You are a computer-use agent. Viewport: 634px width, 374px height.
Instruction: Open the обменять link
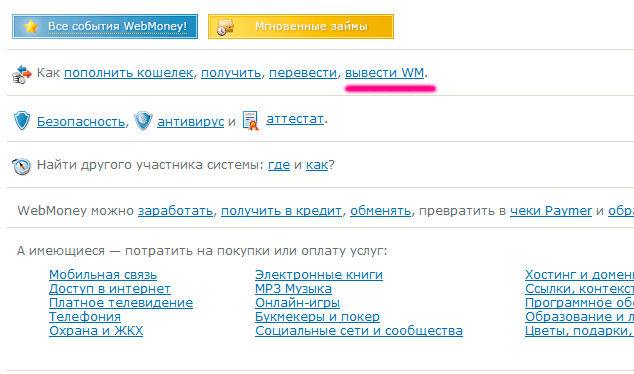380,211
